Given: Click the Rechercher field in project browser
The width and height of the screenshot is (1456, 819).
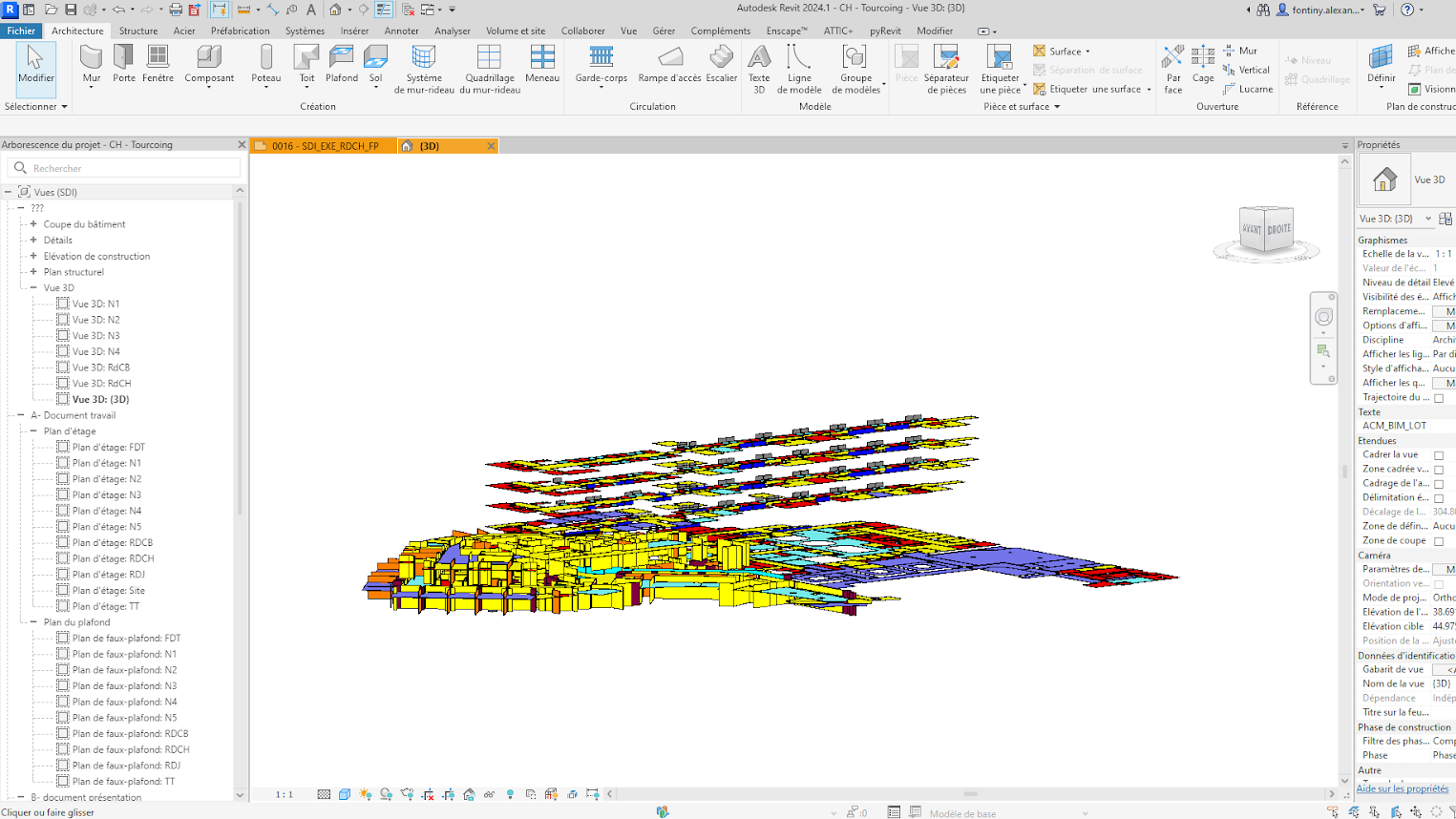Looking at the screenshot, I should point(129,168).
